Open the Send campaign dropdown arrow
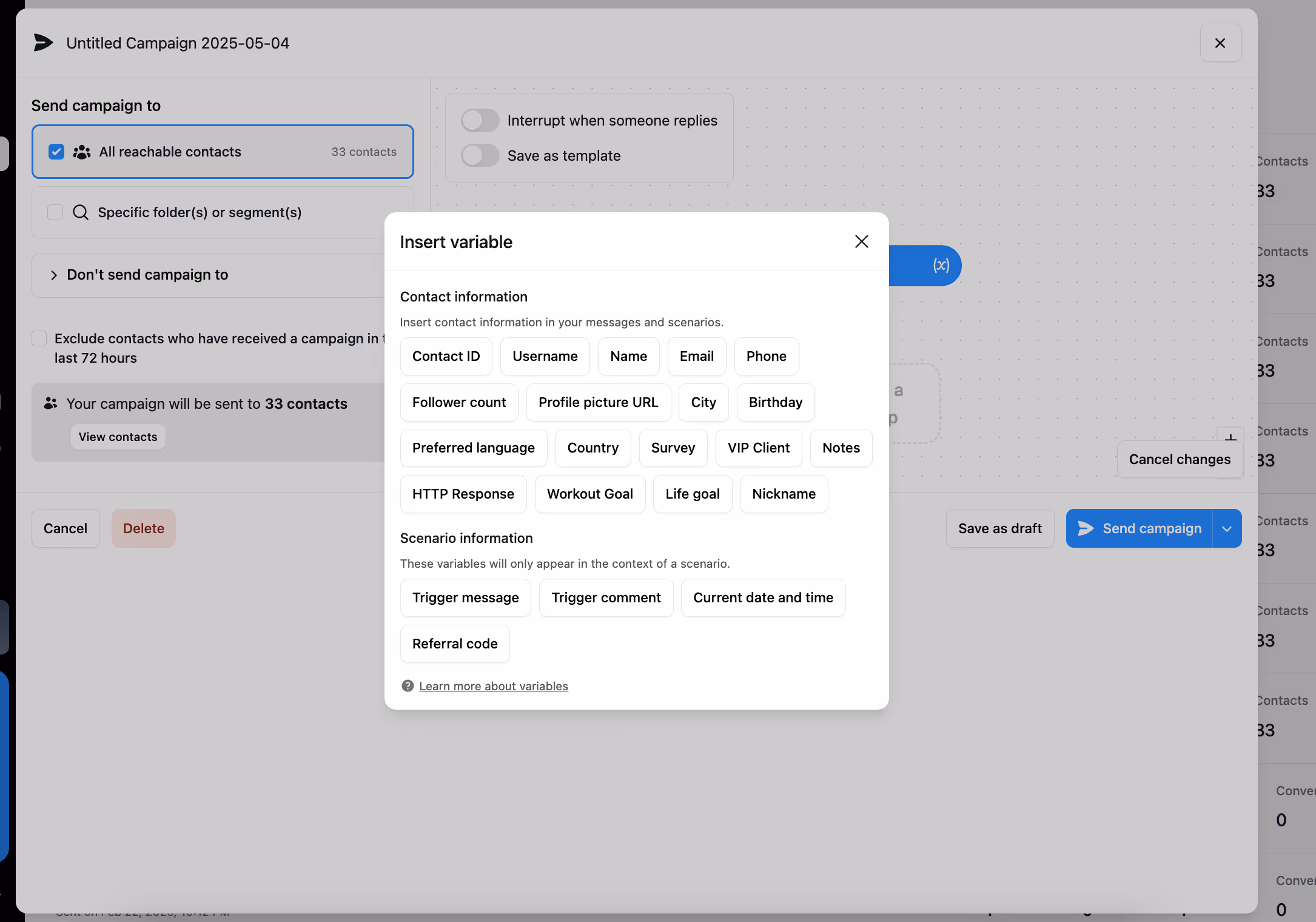Image resolution: width=1316 pixels, height=922 pixels. [1227, 528]
